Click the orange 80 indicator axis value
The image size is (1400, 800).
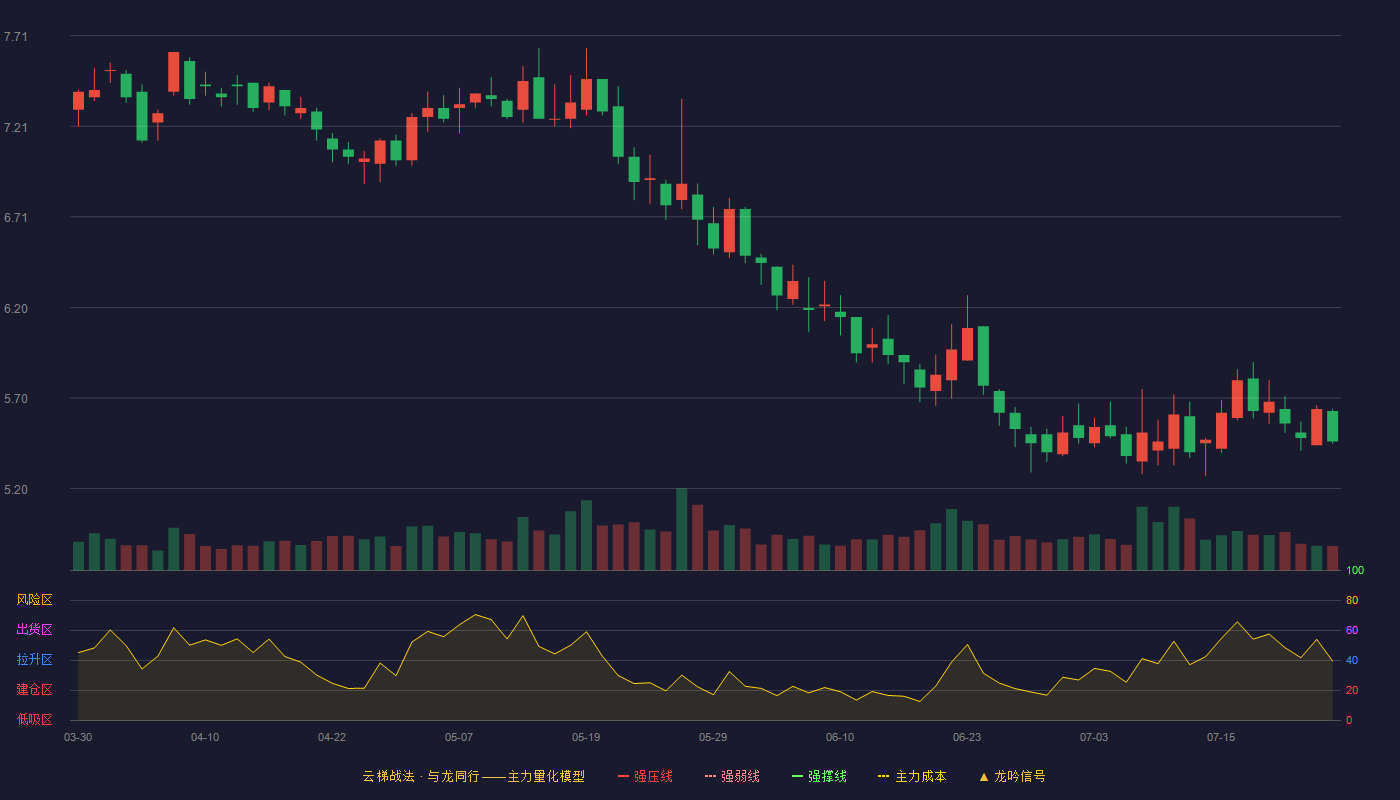[x=1352, y=601]
